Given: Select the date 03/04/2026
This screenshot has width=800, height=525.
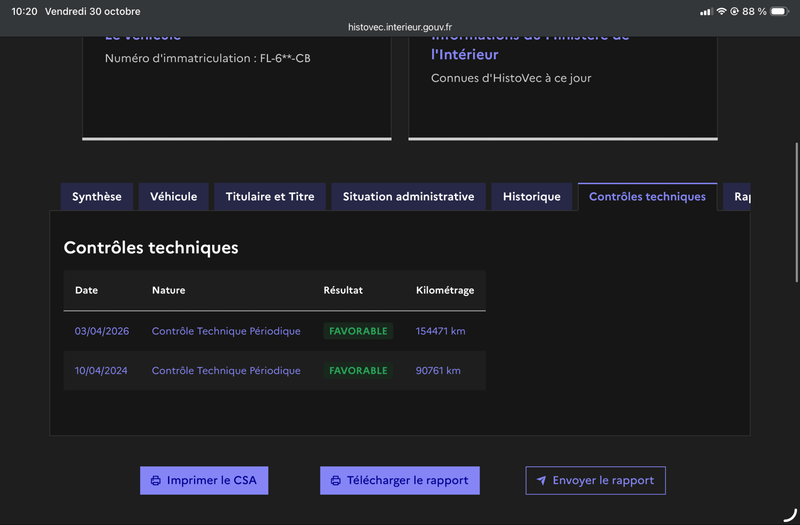Looking at the screenshot, I should (102, 331).
